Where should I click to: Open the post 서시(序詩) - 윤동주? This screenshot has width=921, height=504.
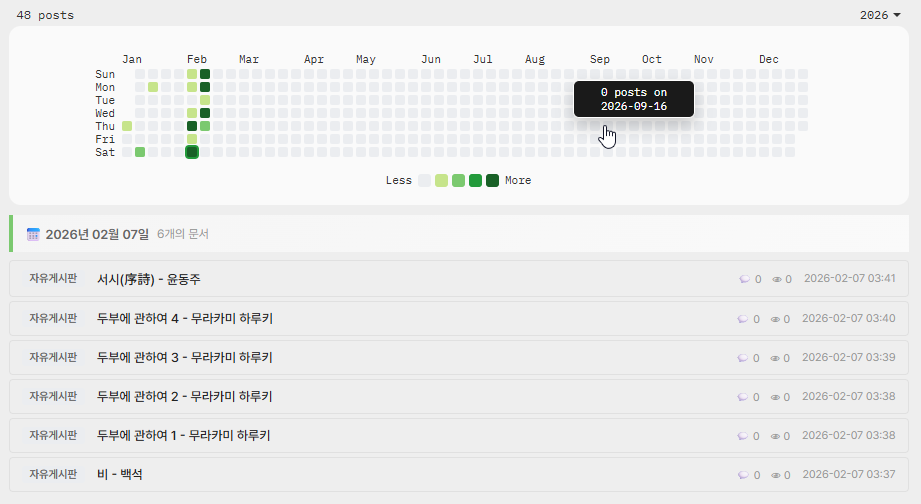[x=148, y=279]
